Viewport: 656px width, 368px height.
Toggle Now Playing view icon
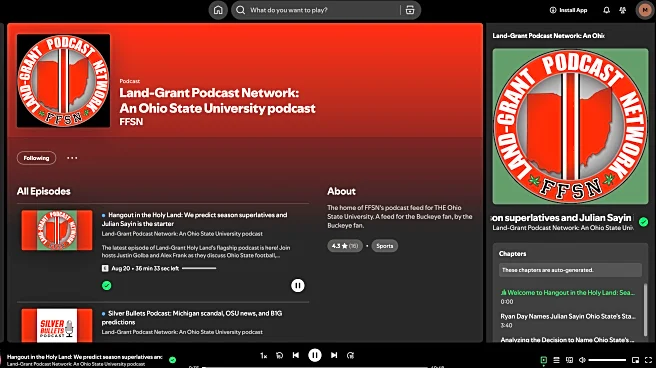[543, 360]
